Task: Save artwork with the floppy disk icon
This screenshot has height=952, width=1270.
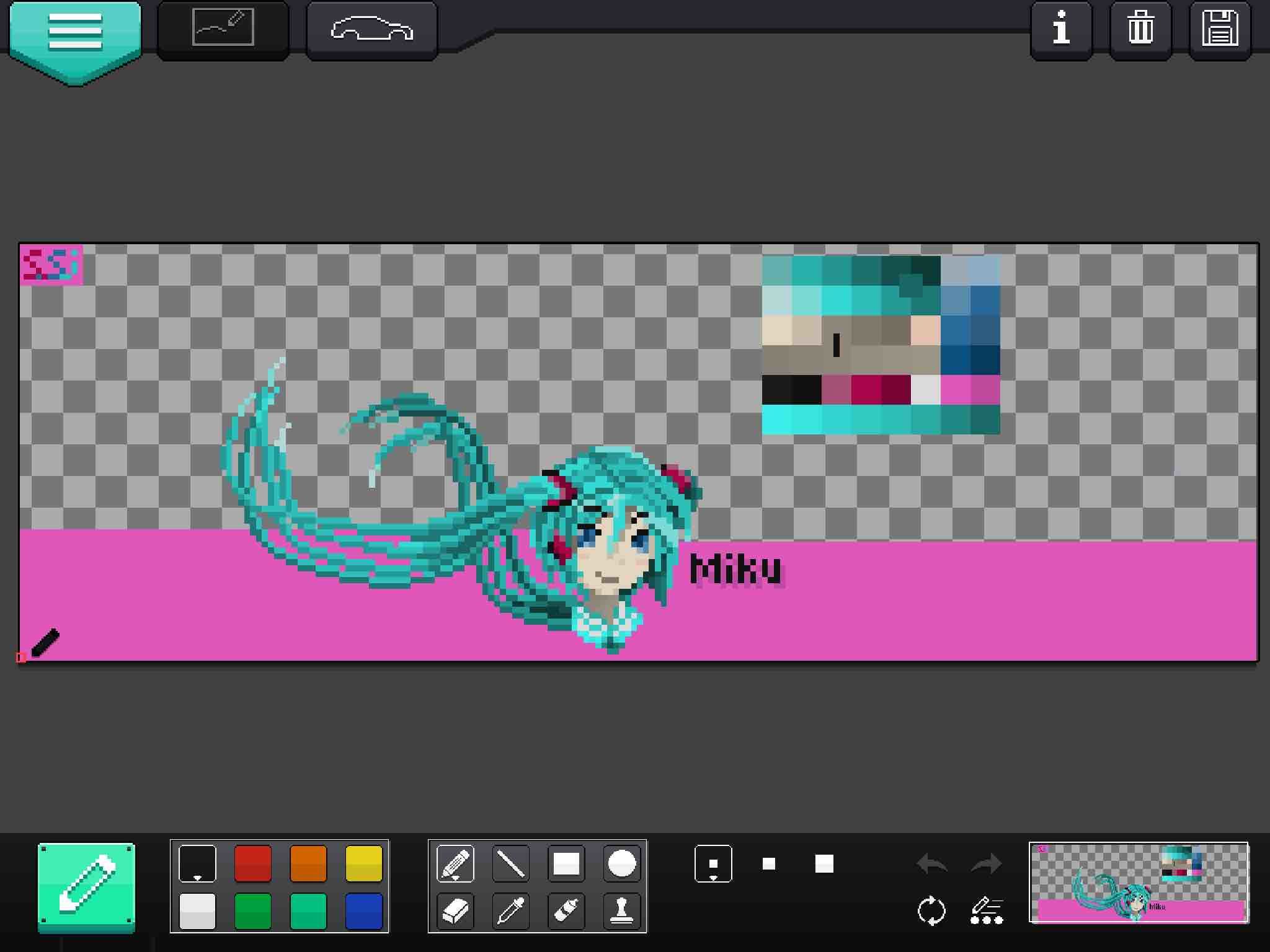Action: tap(1220, 30)
